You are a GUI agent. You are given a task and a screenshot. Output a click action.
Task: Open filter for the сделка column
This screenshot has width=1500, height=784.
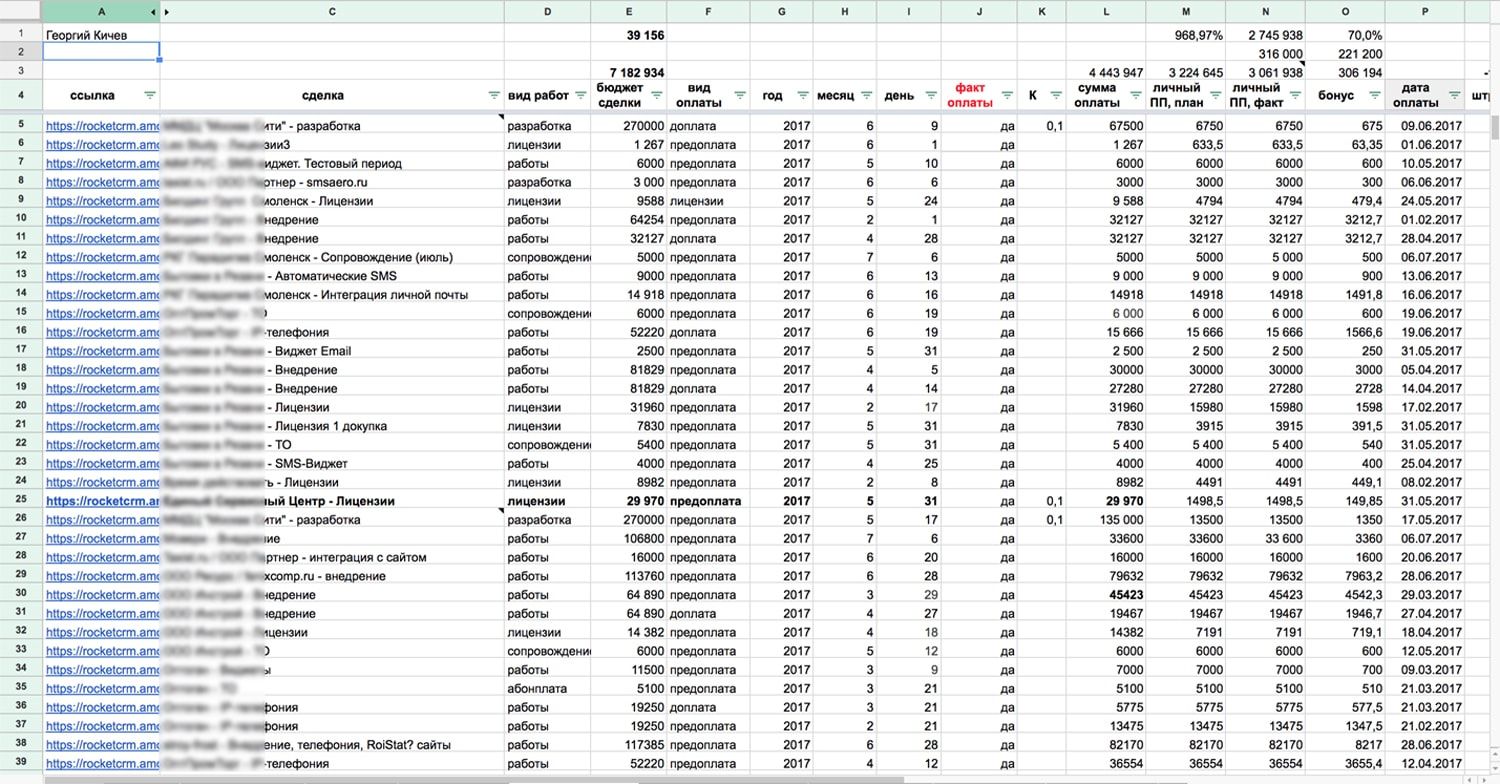(x=494, y=95)
